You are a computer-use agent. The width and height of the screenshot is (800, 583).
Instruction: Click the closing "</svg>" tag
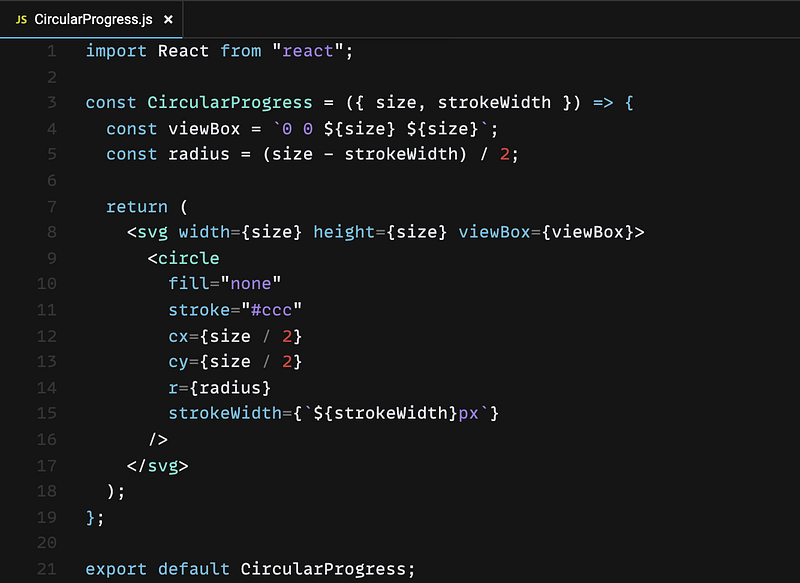[158, 466]
